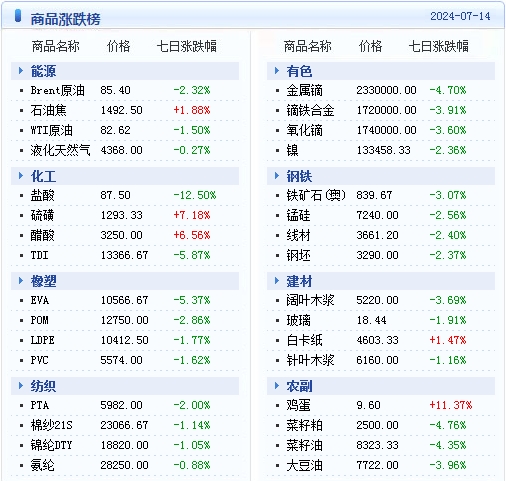Open the 醋酸 commodity

tap(42, 235)
